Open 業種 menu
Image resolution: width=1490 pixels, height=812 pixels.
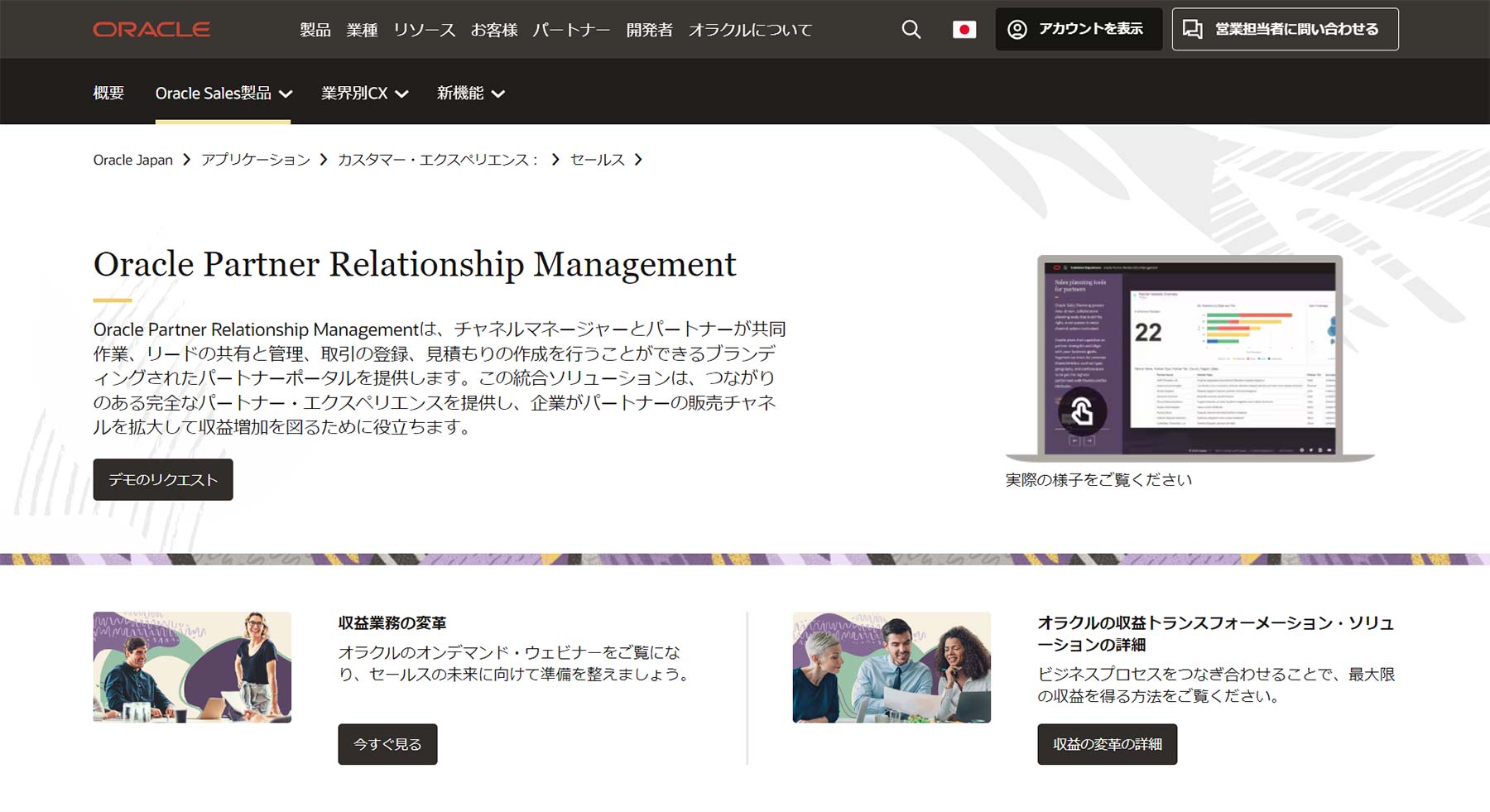(362, 30)
